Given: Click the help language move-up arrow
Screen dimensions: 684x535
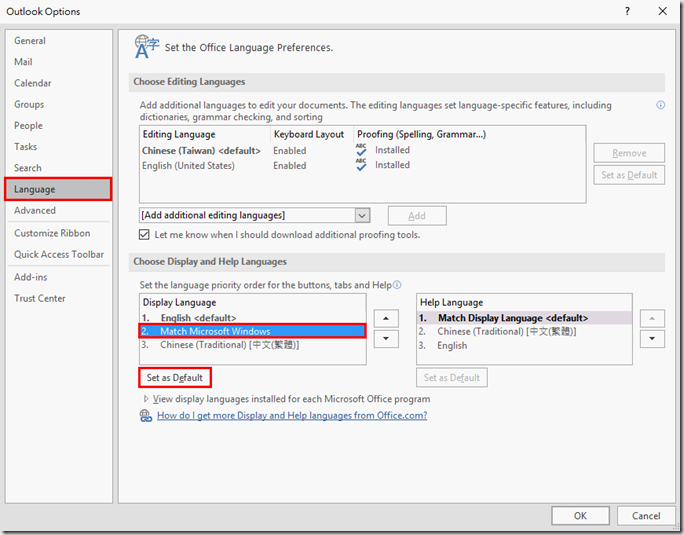Looking at the screenshot, I should [x=652, y=319].
